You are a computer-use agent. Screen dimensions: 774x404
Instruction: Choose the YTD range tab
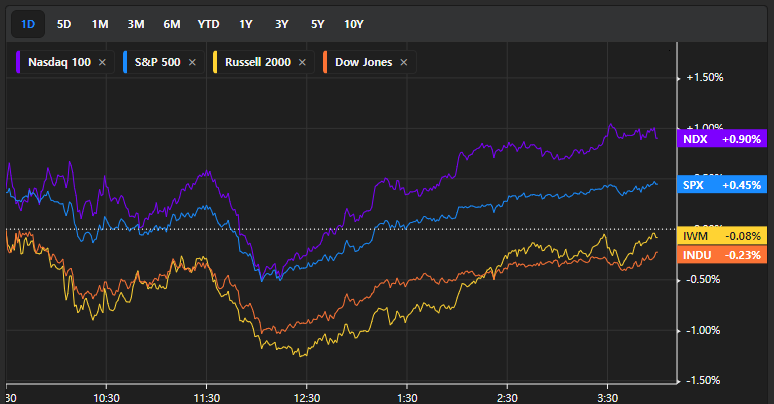(209, 23)
